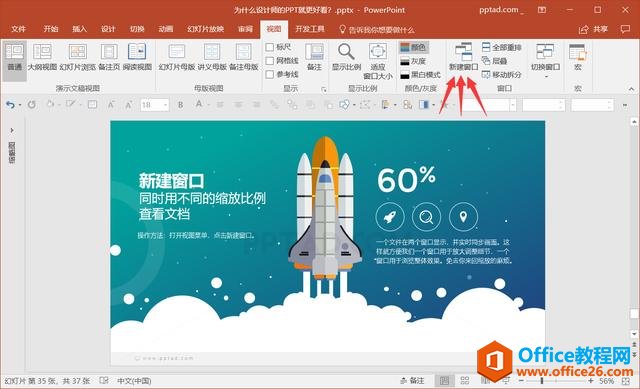Switch to the 开发工具 Developer tab
Viewport: 640px width, 389px height.
click(310, 29)
